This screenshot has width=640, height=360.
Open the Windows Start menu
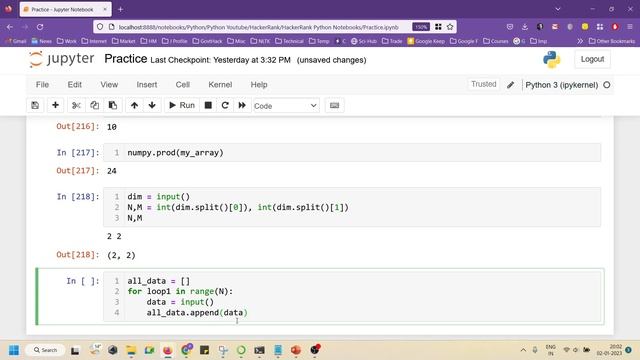(x=13, y=350)
